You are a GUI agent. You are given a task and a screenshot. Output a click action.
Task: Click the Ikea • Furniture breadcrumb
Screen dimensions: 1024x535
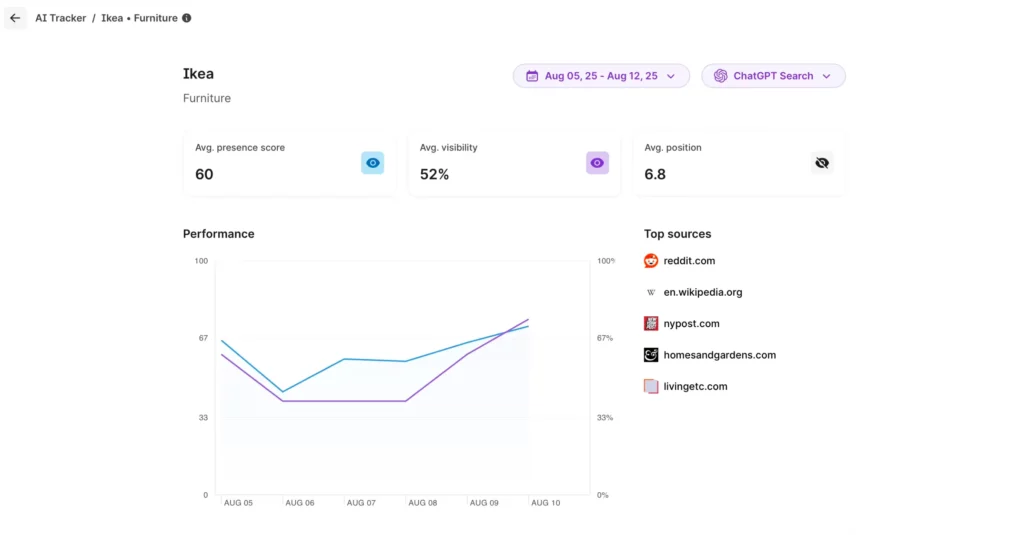pyautogui.click(x=139, y=18)
